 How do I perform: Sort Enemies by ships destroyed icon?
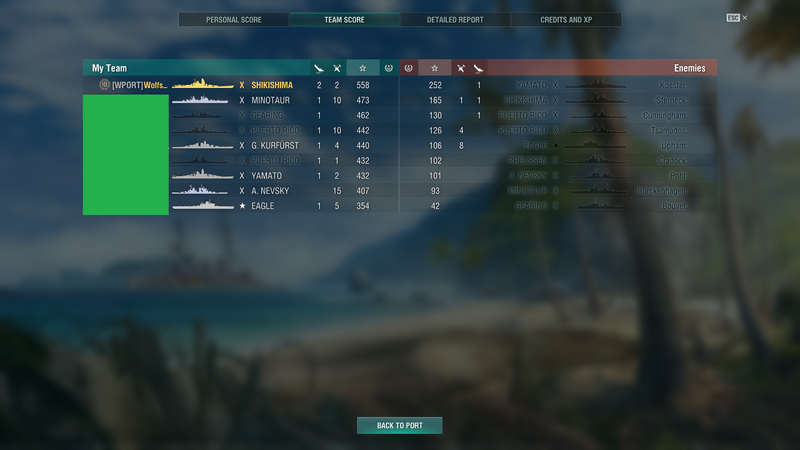coord(478,68)
